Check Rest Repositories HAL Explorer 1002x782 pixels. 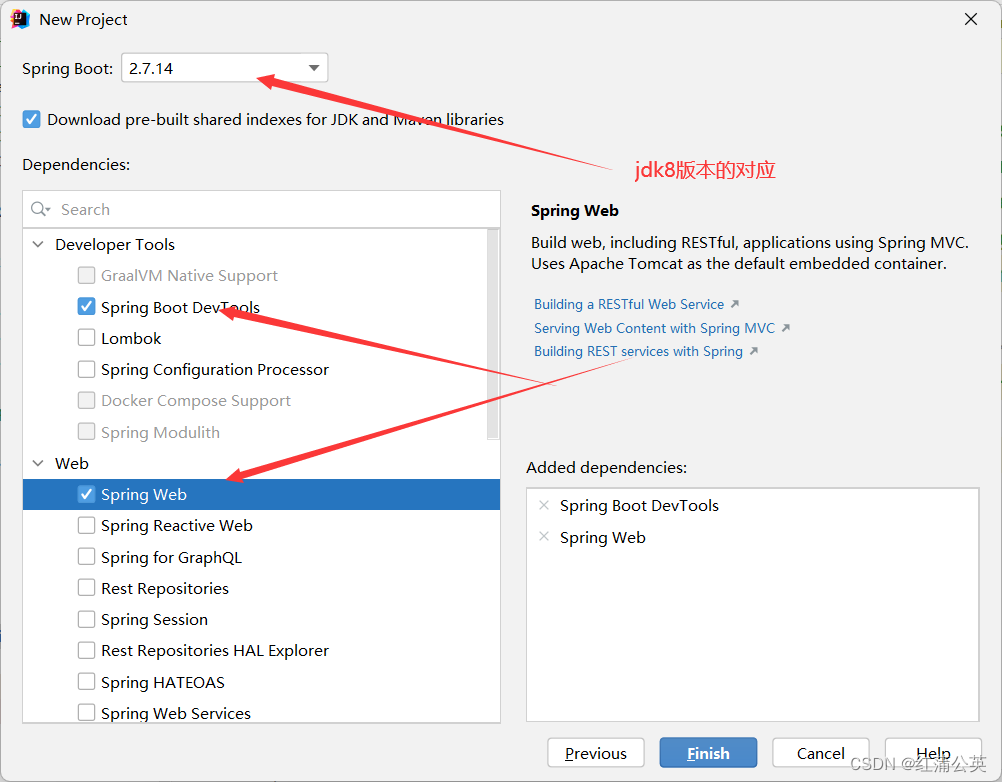click(86, 650)
